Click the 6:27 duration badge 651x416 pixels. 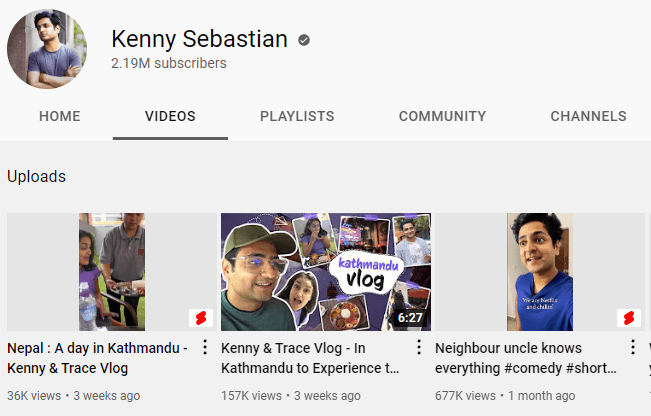pos(410,318)
